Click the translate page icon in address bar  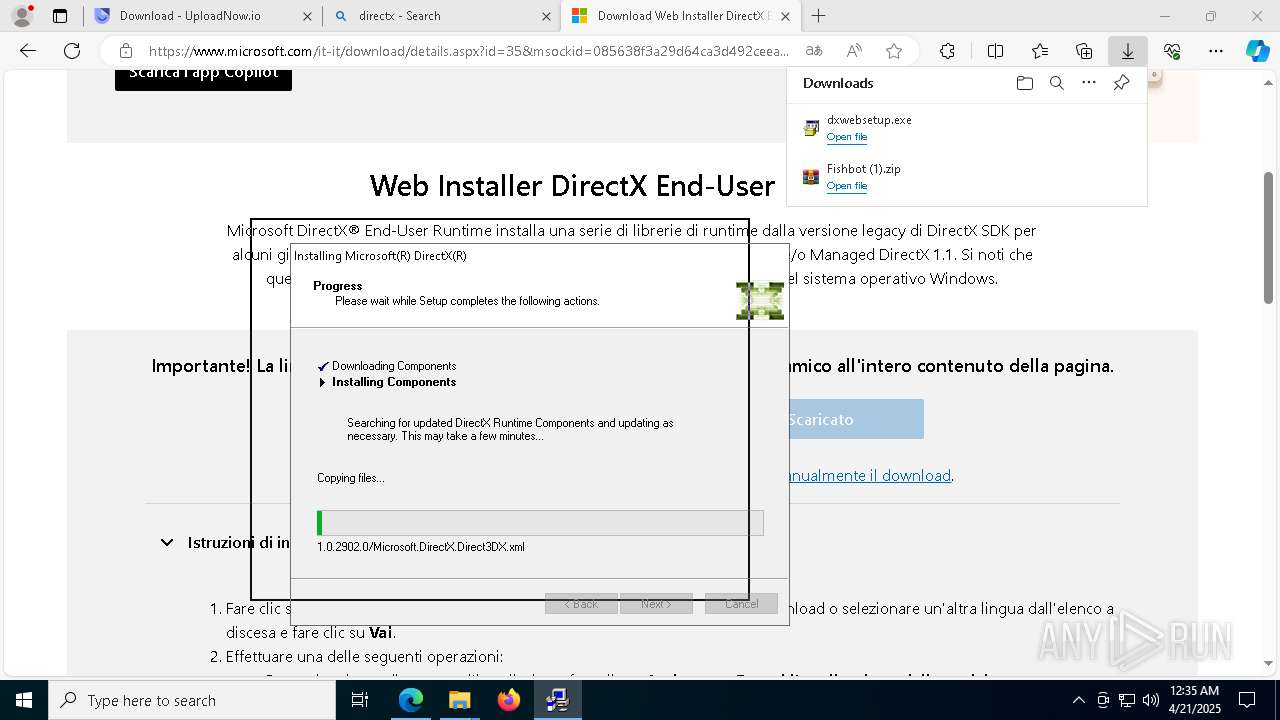tap(814, 51)
